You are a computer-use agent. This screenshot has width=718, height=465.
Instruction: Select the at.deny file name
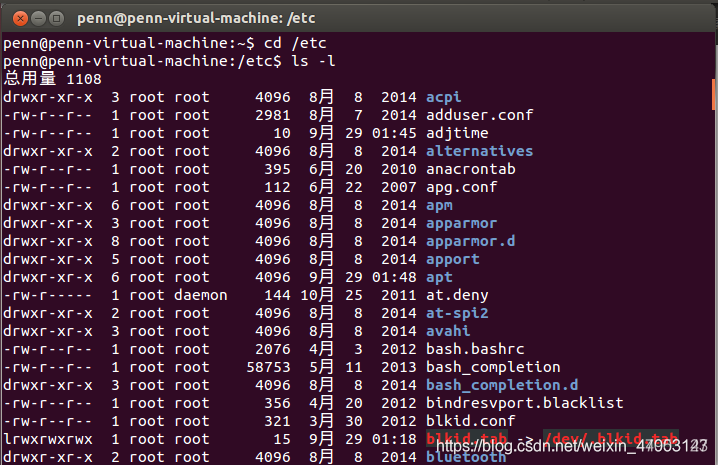[x=457, y=295]
